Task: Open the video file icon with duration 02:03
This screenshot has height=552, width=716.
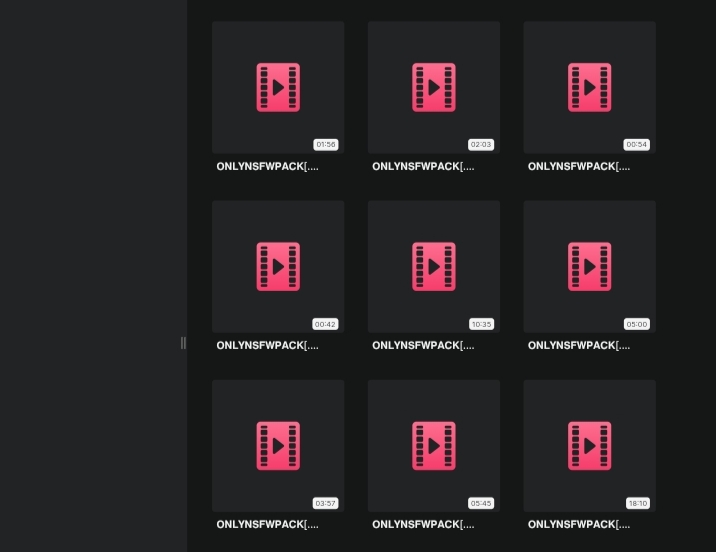Action: click(x=434, y=87)
